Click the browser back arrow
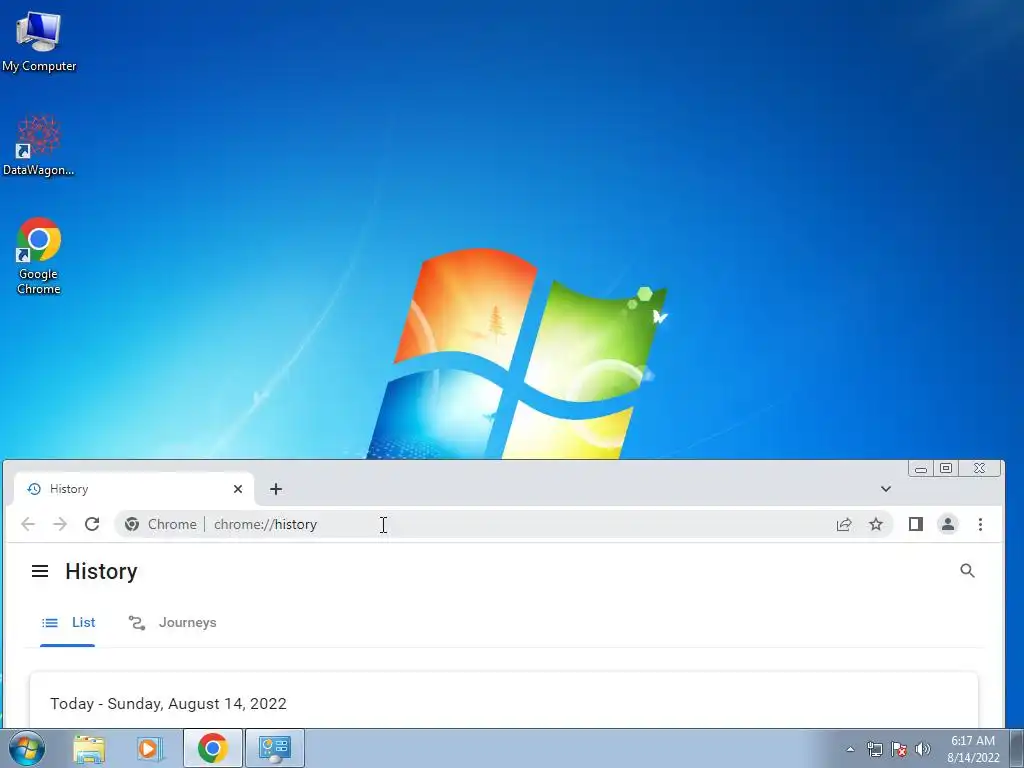The height and width of the screenshot is (768, 1024). (x=28, y=524)
